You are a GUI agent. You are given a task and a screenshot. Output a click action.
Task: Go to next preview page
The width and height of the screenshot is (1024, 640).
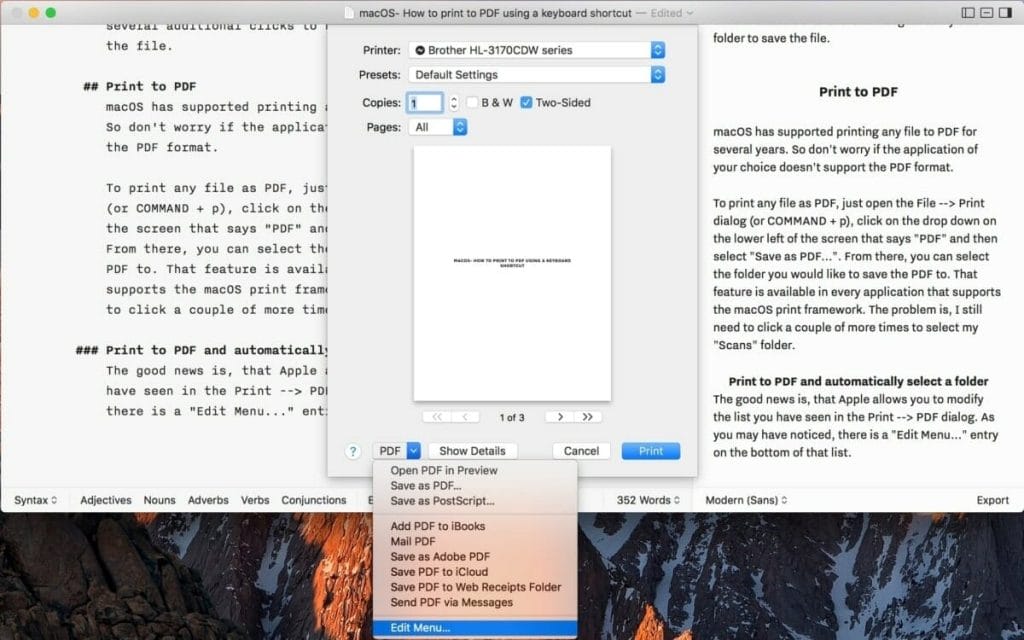[561, 417]
